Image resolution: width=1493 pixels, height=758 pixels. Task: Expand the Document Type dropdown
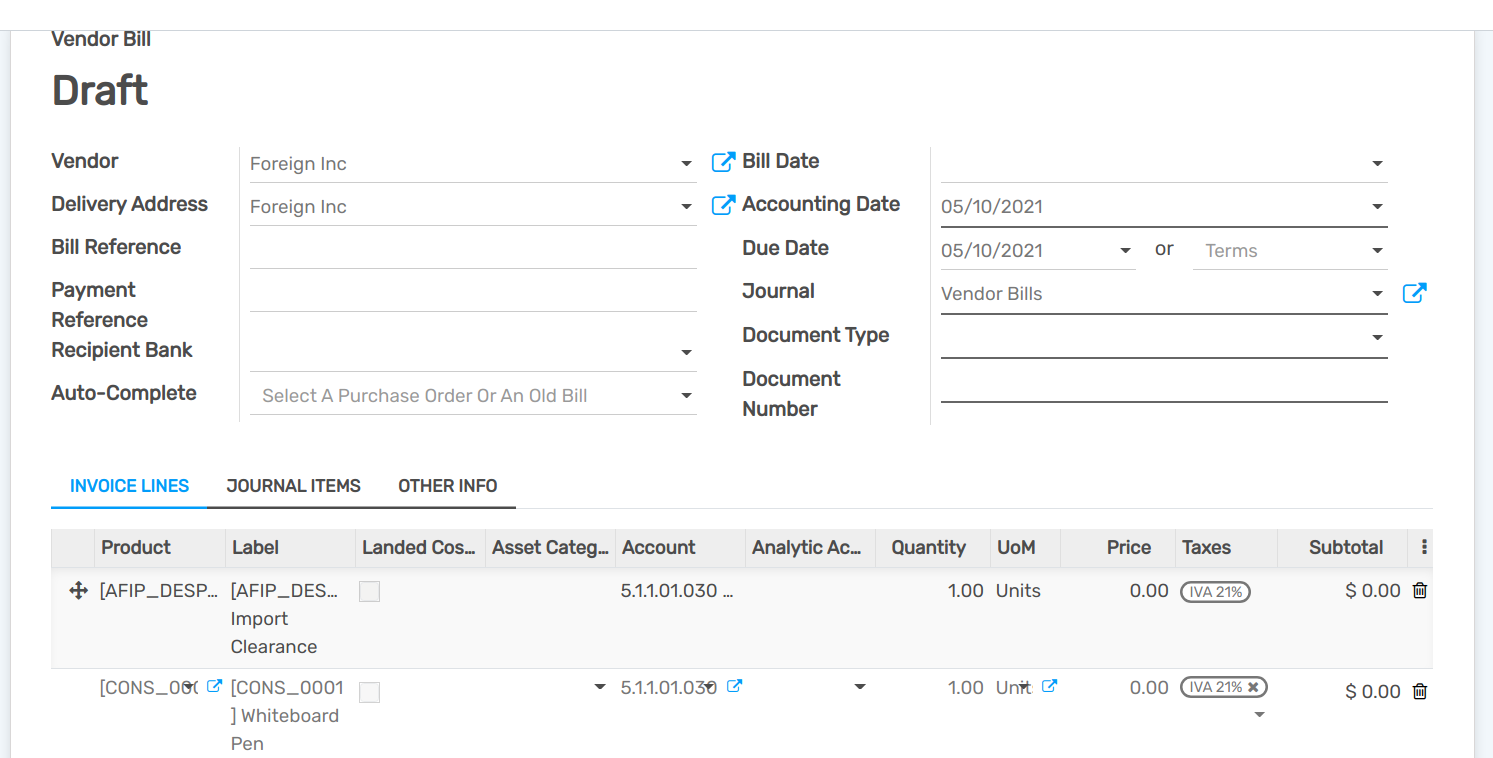point(1377,338)
